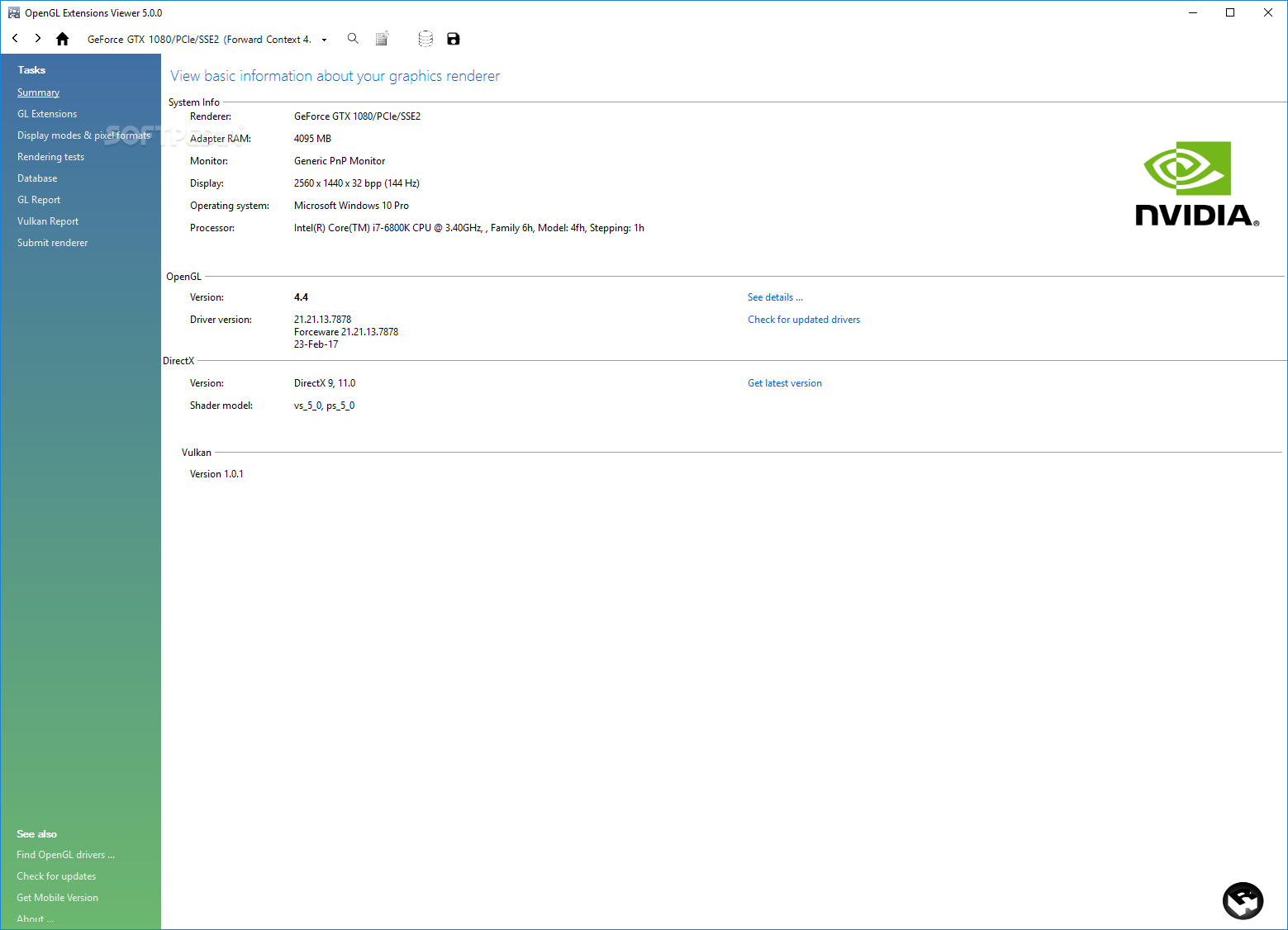Image resolution: width=1288 pixels, height=930 pixels.
Task: Click the Microsoft Windows 10 Pro text
Action: (351, 206)
